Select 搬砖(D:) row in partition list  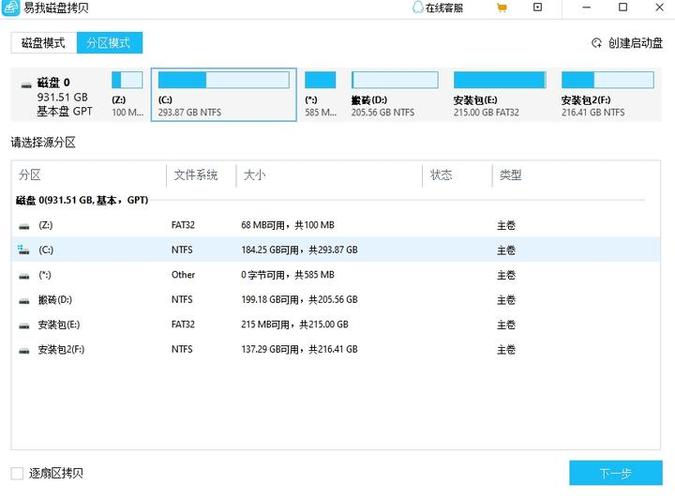tap(336, 300)
